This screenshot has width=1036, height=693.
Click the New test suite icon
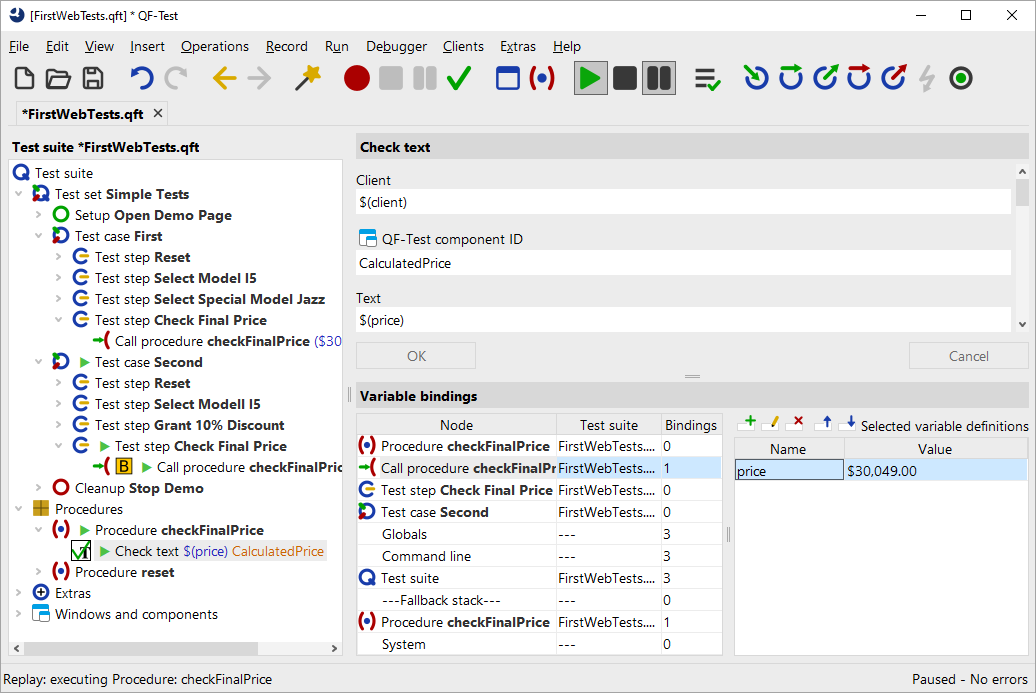click(x=24, y=78)
